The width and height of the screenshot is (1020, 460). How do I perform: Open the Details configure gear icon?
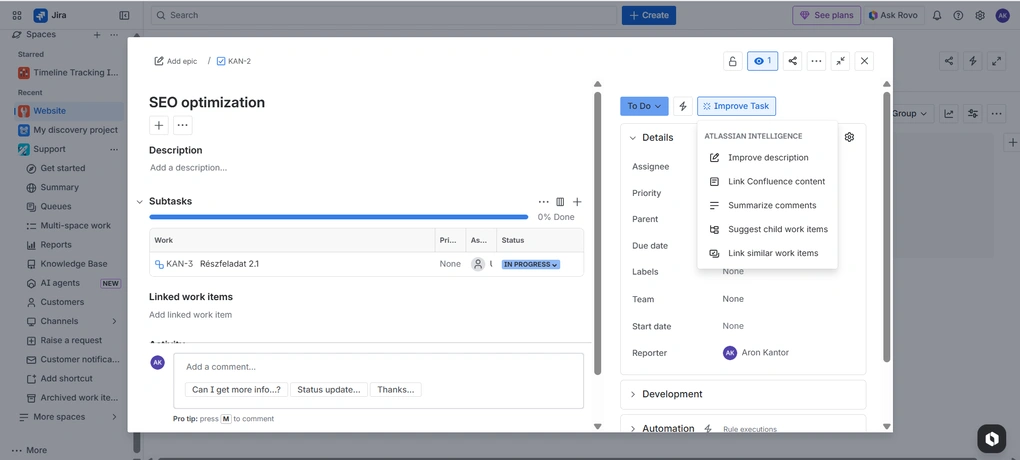[849, 137]
